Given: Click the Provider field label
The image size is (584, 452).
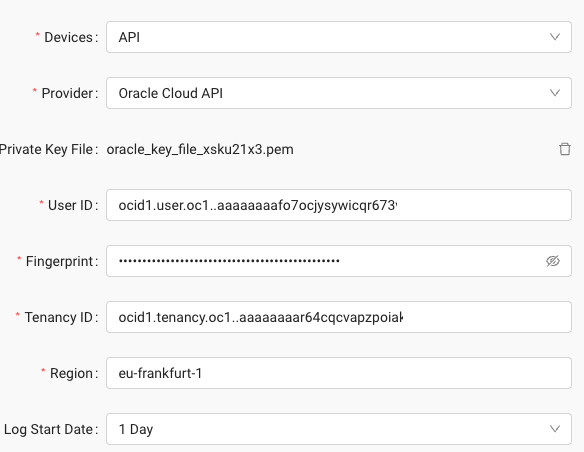Looking at the screenshot, I should [x=67, y=93].
